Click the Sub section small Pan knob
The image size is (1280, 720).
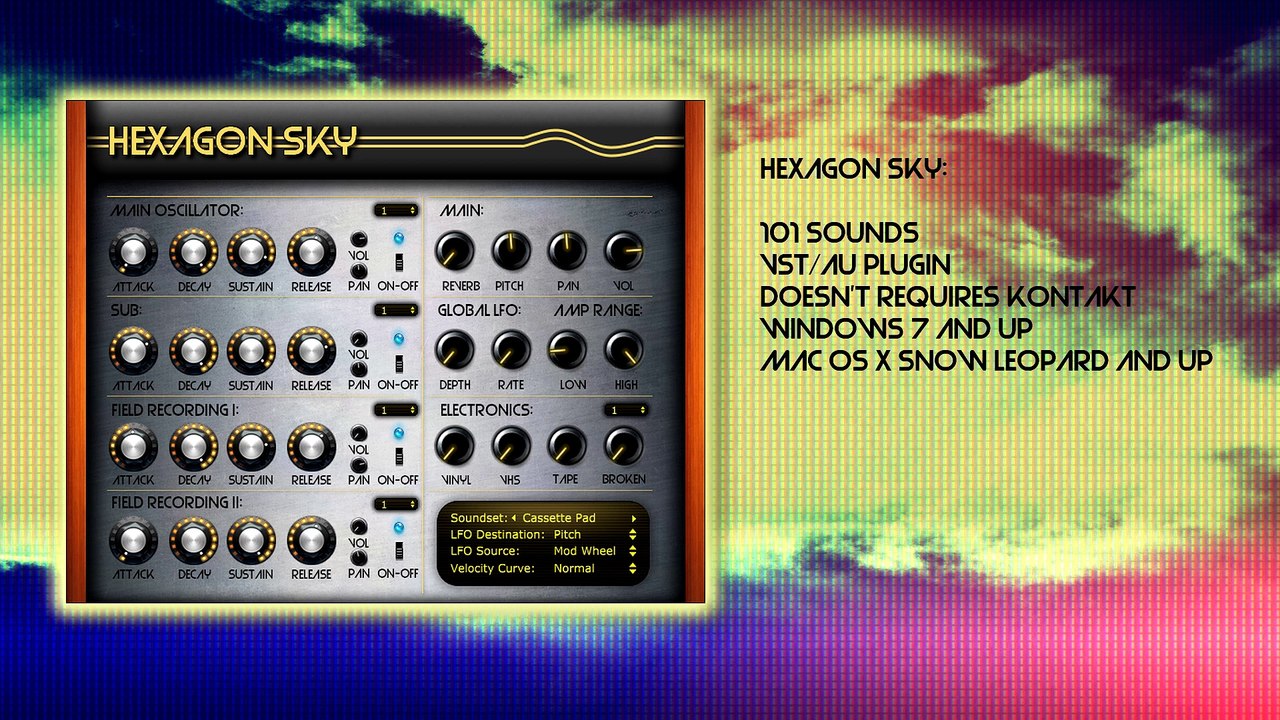[x=359, y=369]
